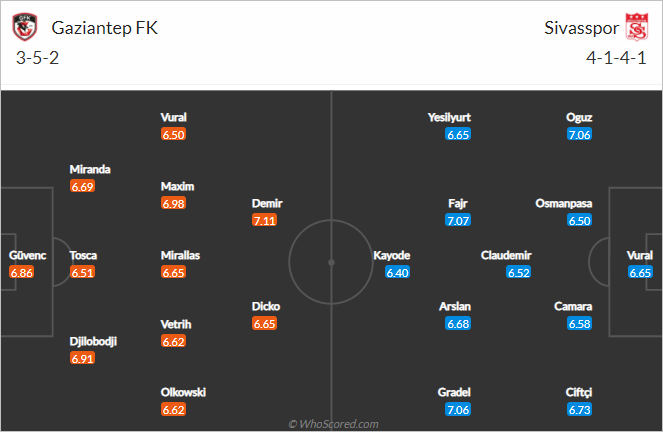Select Miranda's 6.69 rating badge

[82, 186]
